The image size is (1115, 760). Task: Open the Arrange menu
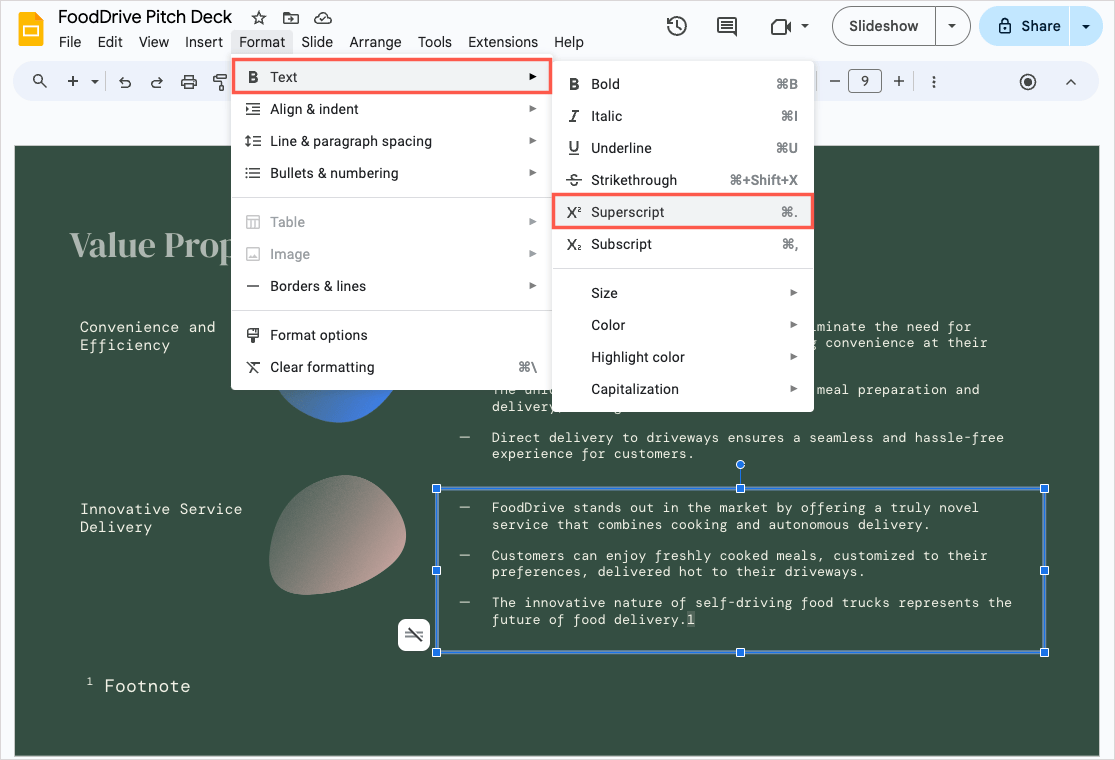pyautogui.click(x=375, y=42)
